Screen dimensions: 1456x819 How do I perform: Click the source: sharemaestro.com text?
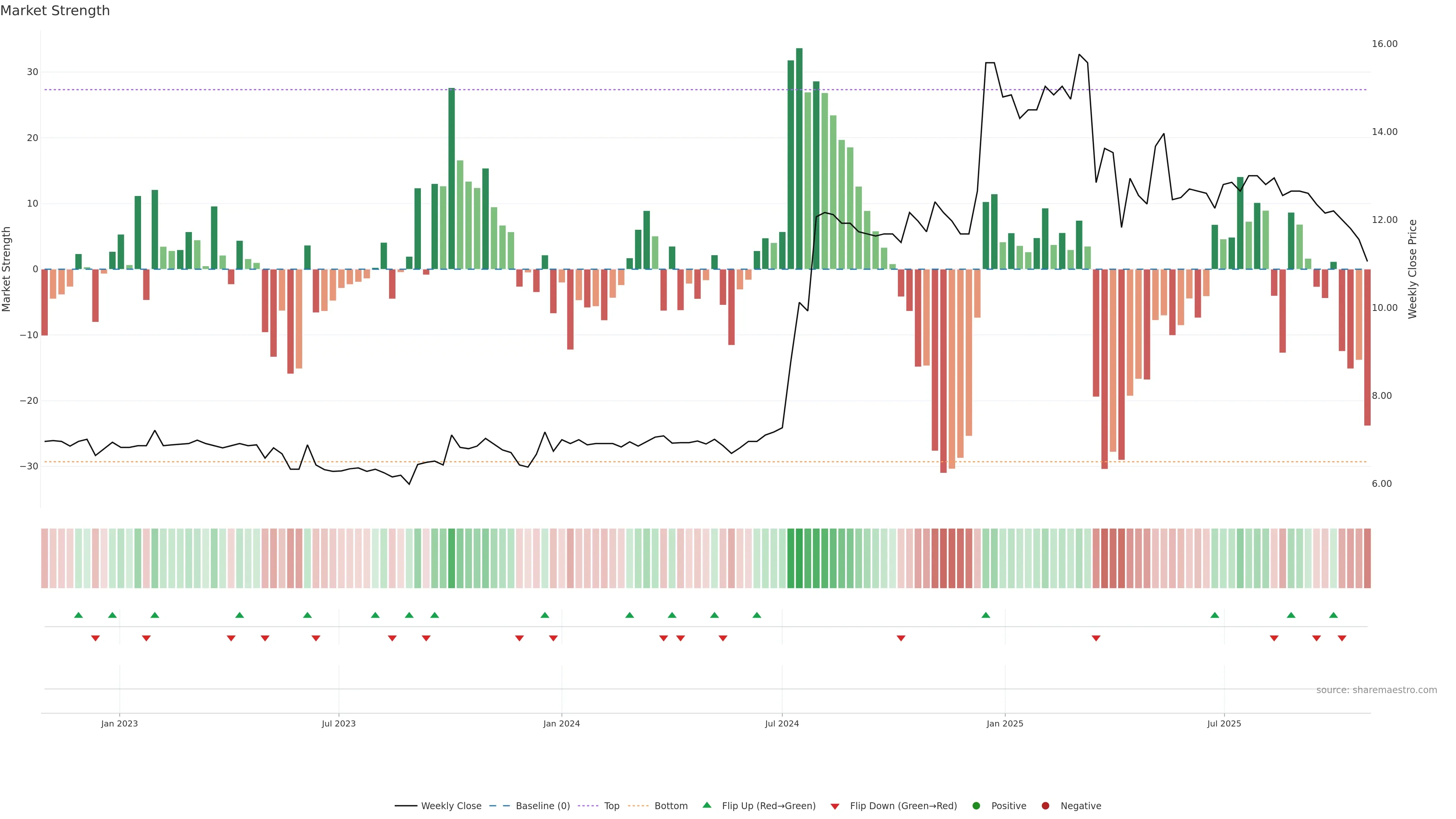(x=1376, y=690)
